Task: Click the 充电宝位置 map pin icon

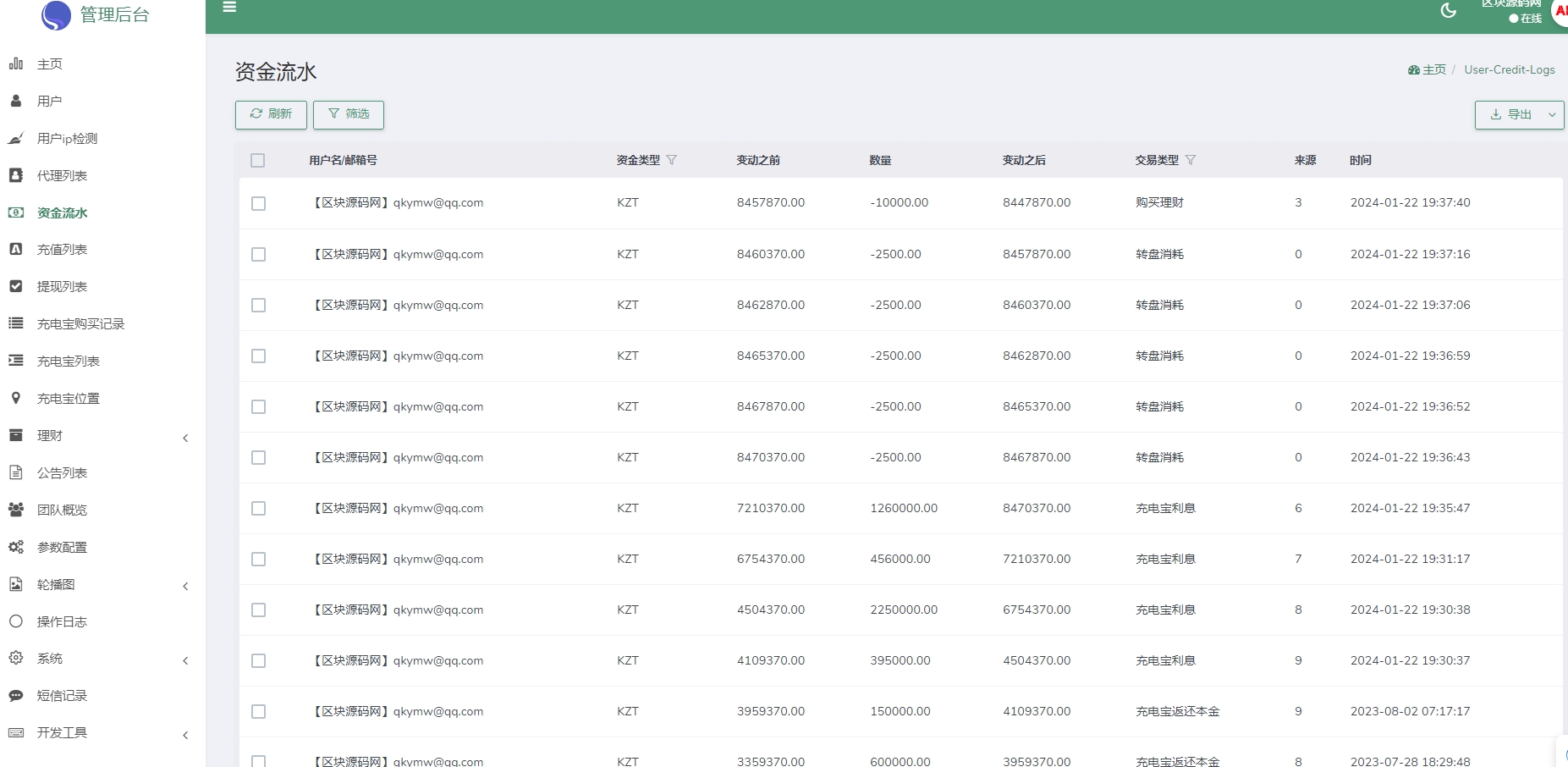Action: [15, 398]
